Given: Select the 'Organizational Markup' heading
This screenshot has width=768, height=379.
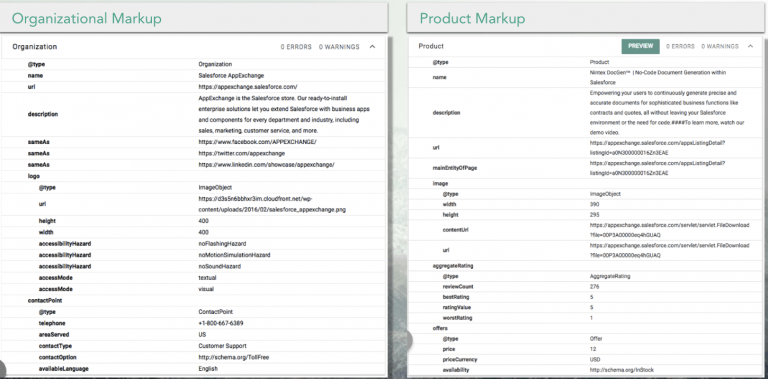Looking at the screenshot, I should (x=87, y=19).
